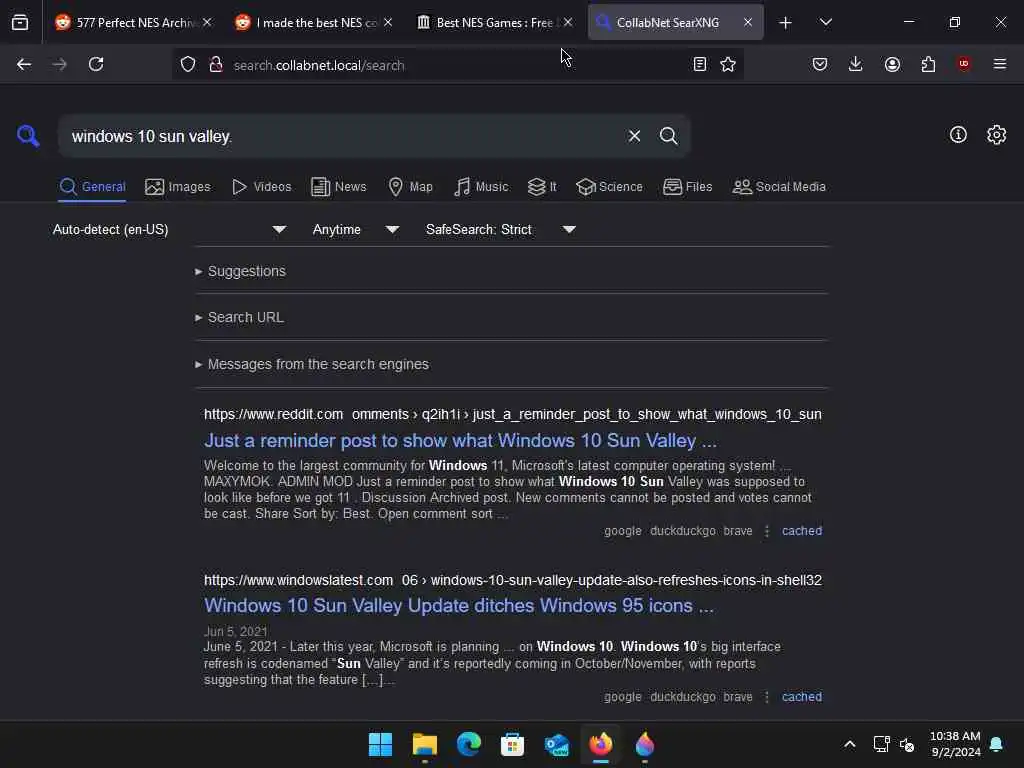Select the Videos search category
This screenshot has width=1024, height=768.
pyautogui.click(x=261, y=187)
